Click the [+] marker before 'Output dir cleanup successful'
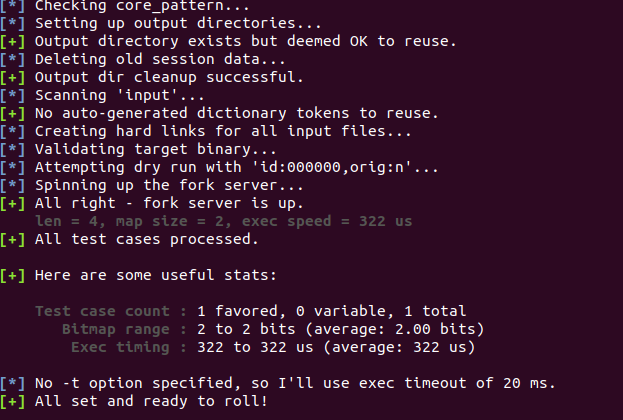The image size is (623, 420). pyautogui.click(x=13, y=77)
